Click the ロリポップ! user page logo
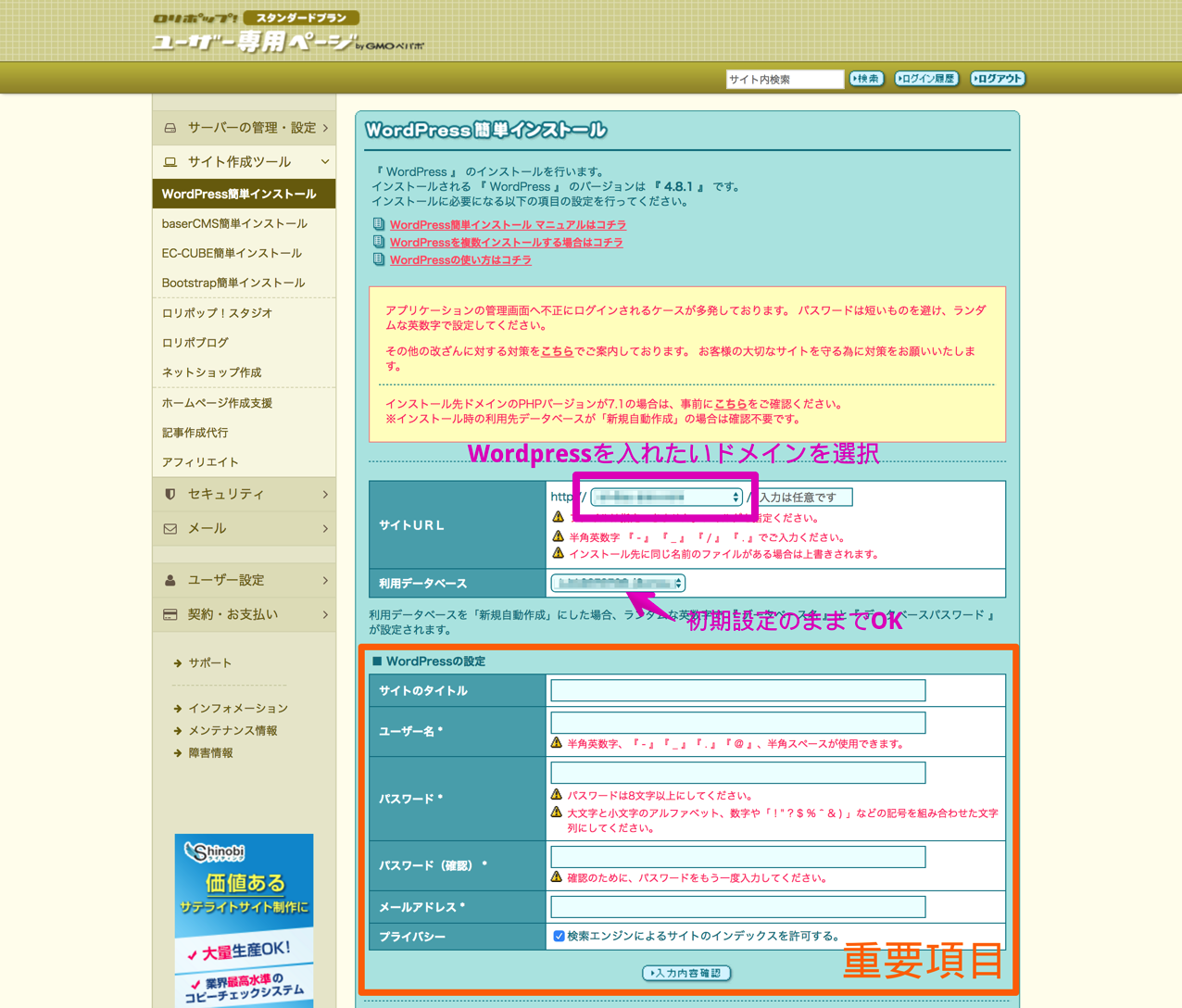The width and height of the screenshot is (1182, 1008). [x=287, y=32]
